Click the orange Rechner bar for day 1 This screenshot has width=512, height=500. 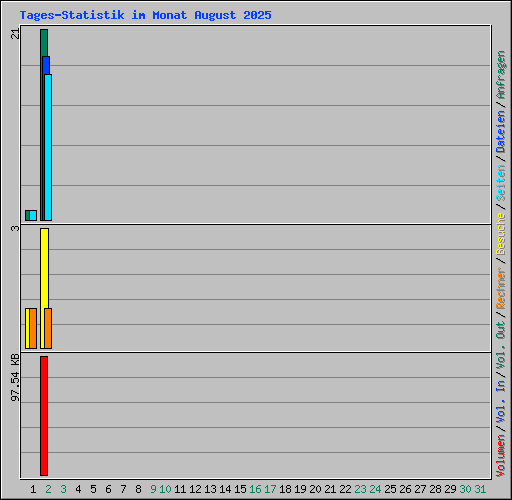(33, 328)
